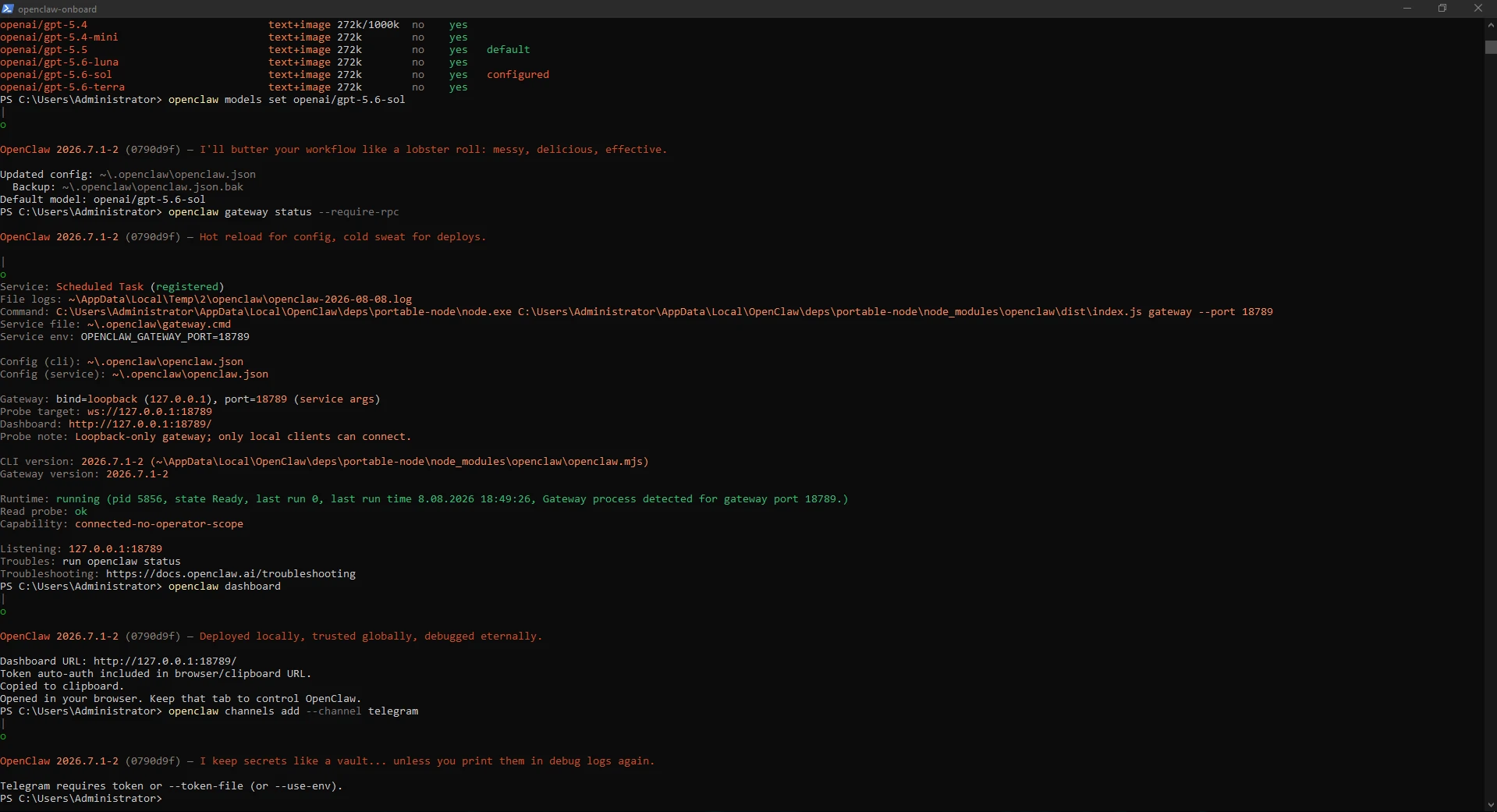This screenshot has height=812, width=1497.
Task: Click 'Default model: openai/gpt-5.6-sol' line
Action: click(103, 200)
